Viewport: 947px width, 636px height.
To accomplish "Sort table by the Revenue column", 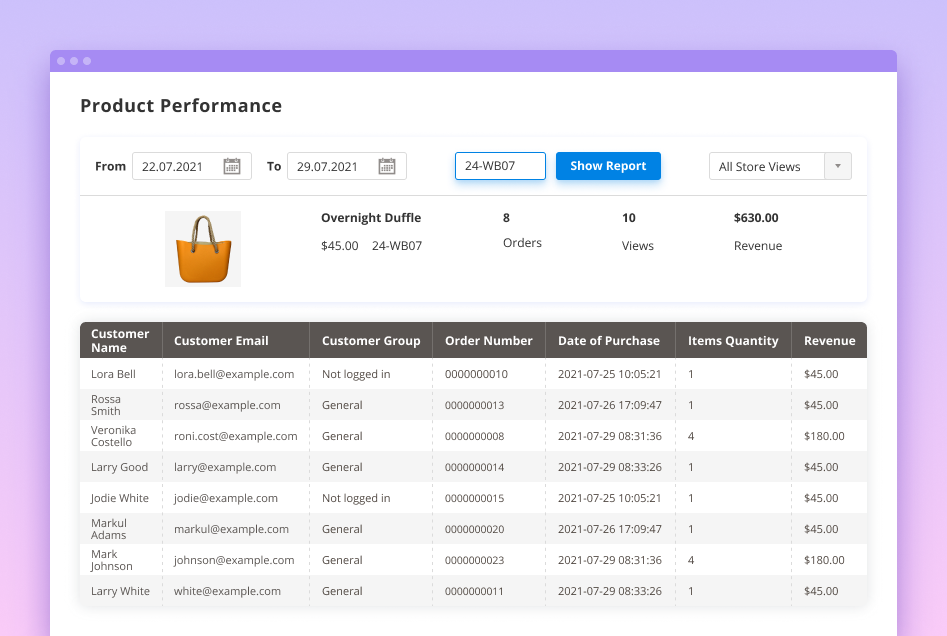I will (x=829, y=340).
